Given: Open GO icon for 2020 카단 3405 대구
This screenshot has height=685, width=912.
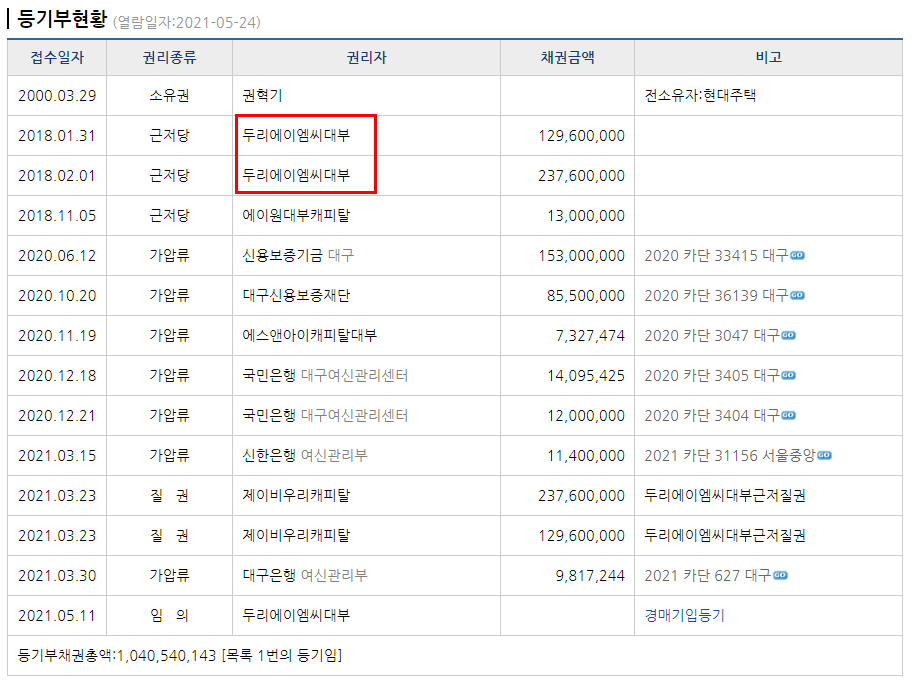Looking at the screenshot, I should click(788, 376).
